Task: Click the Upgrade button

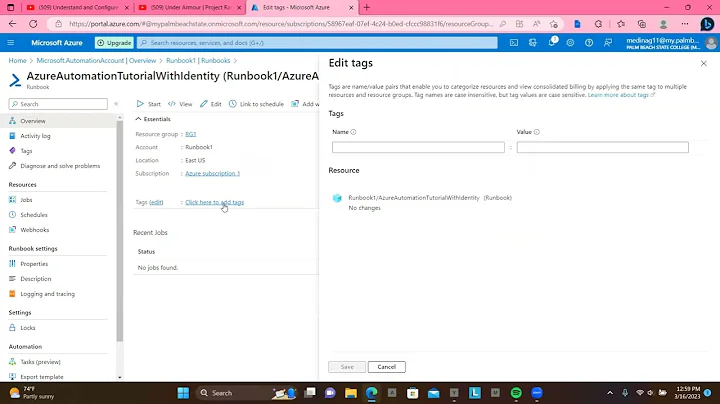Action: pos(114,43)
